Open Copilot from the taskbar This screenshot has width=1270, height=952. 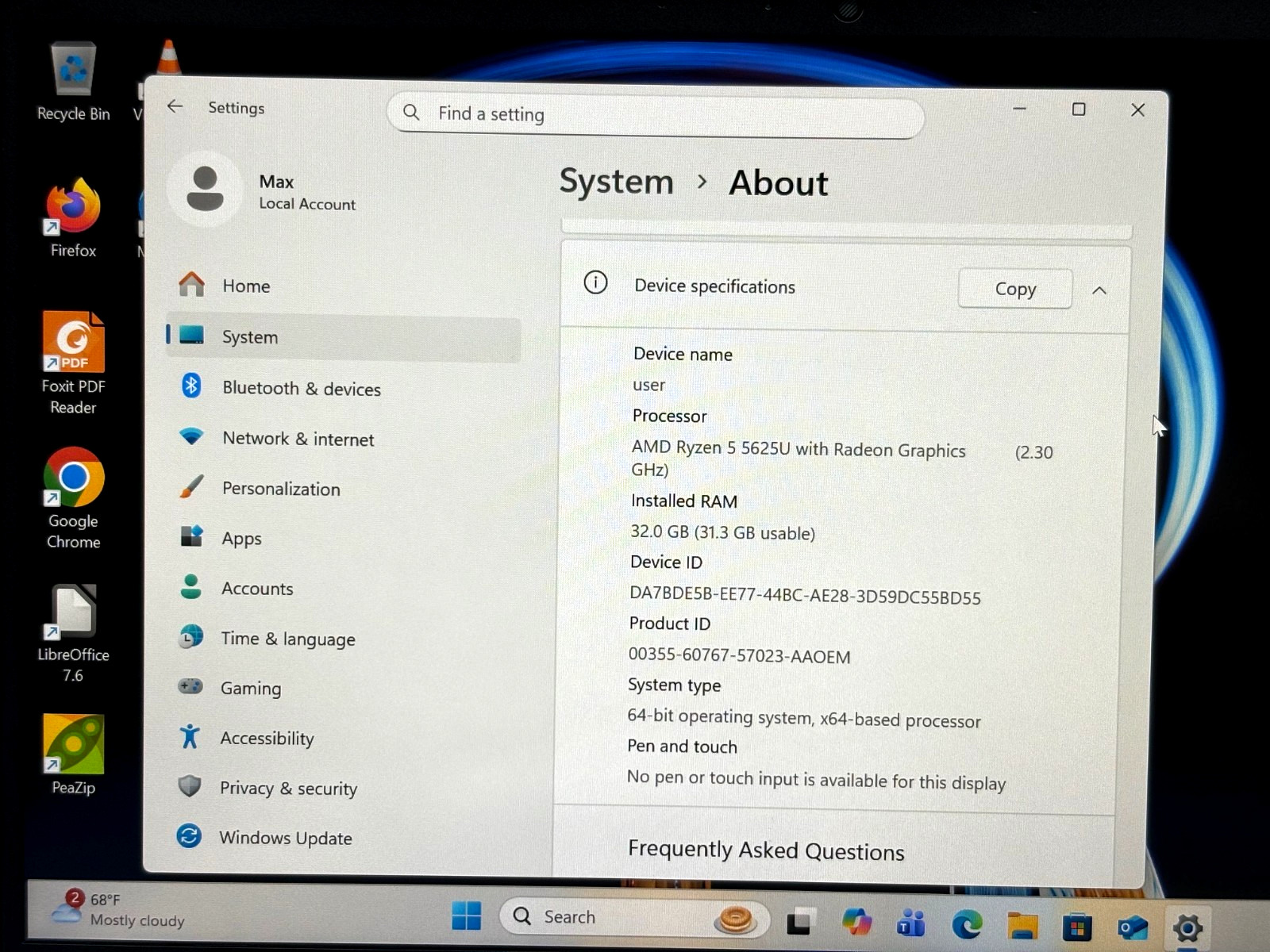[x=856, y=923]
